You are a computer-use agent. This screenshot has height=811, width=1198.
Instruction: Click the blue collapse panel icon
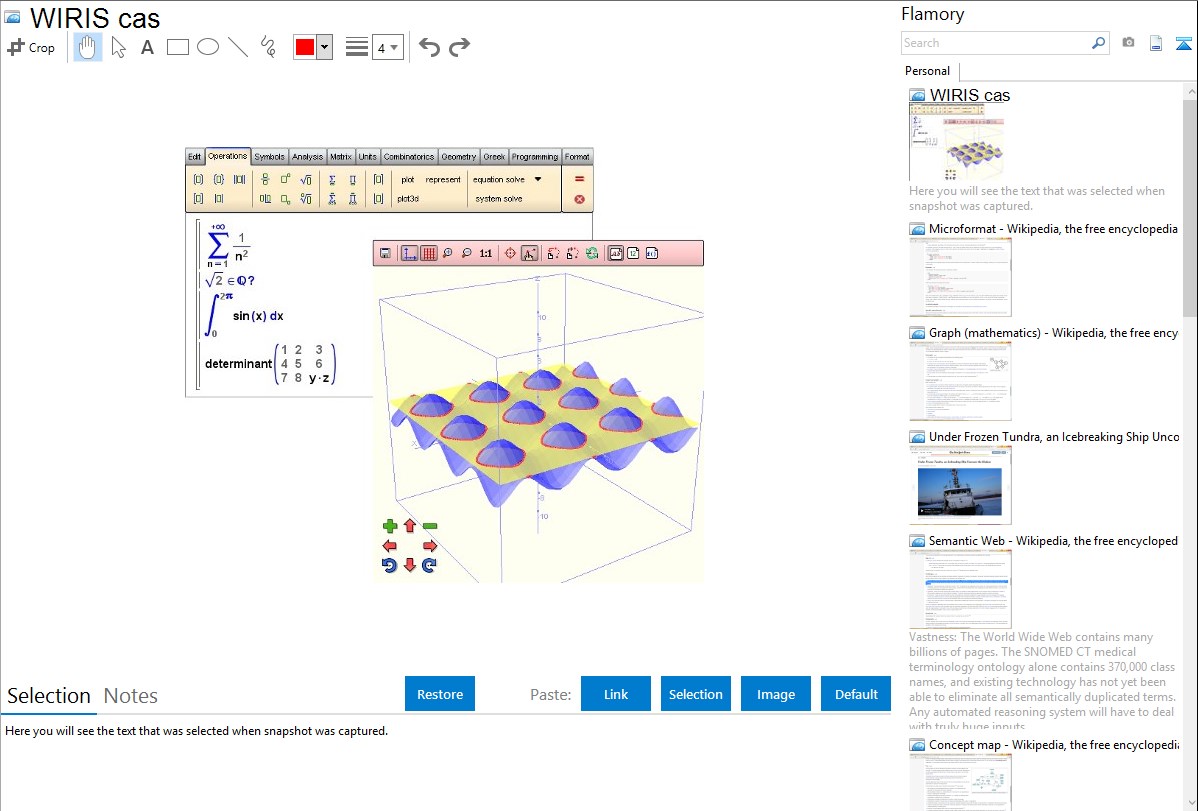(1183, 43)
